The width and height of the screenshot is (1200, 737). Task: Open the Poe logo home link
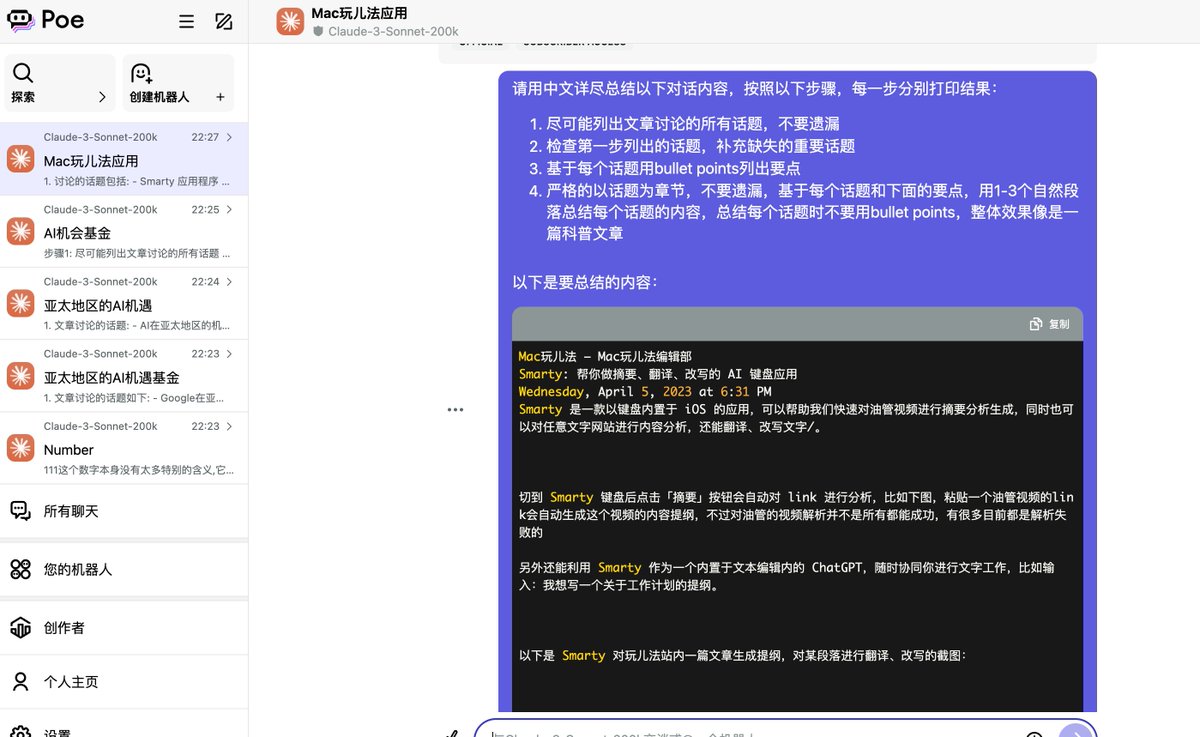tap(46, 20)
